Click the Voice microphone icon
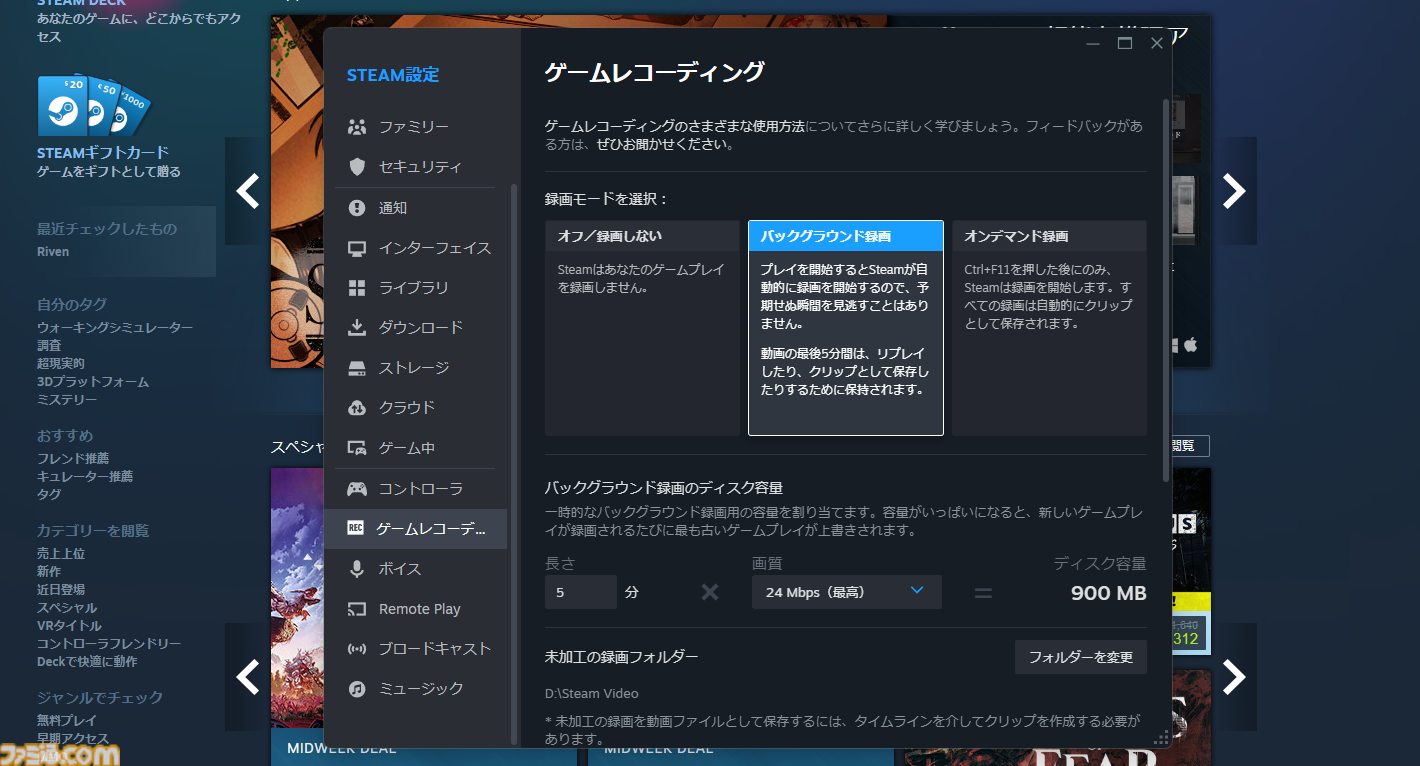This screenshot has width=1420, height=766. coord(356,569)
